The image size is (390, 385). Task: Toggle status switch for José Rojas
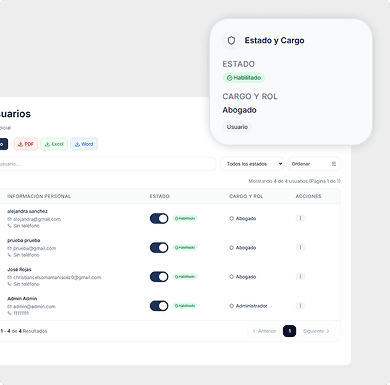coord(159,277)
